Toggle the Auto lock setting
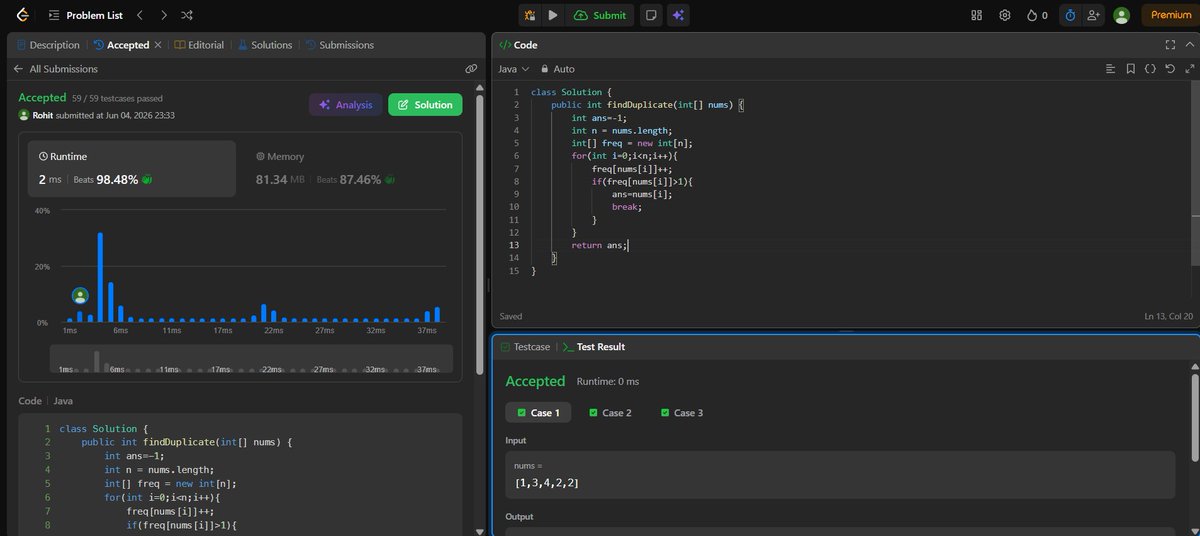This screenshot has width=1200, height=536. (558, 69)
